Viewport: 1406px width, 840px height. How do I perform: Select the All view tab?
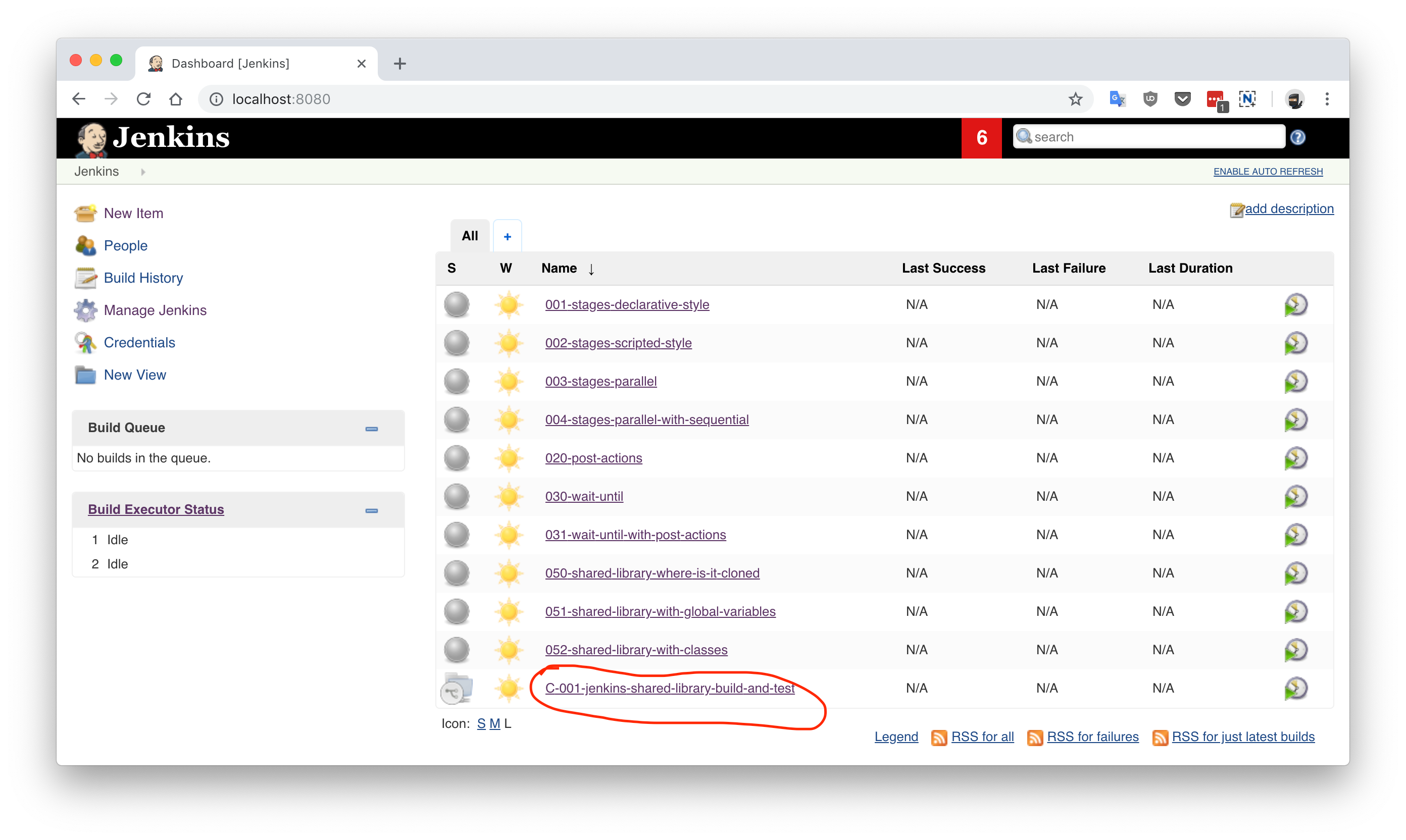(x=469, y=236)
